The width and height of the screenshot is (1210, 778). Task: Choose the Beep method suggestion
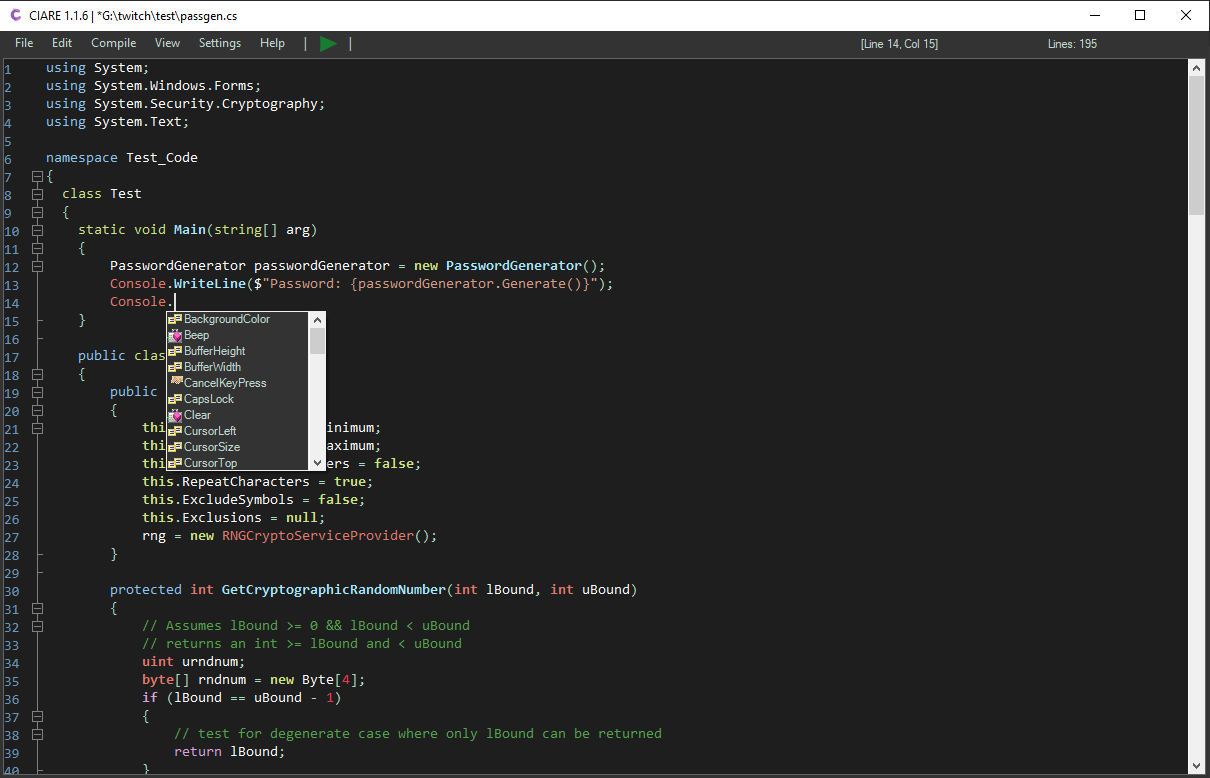click(238, 335)
